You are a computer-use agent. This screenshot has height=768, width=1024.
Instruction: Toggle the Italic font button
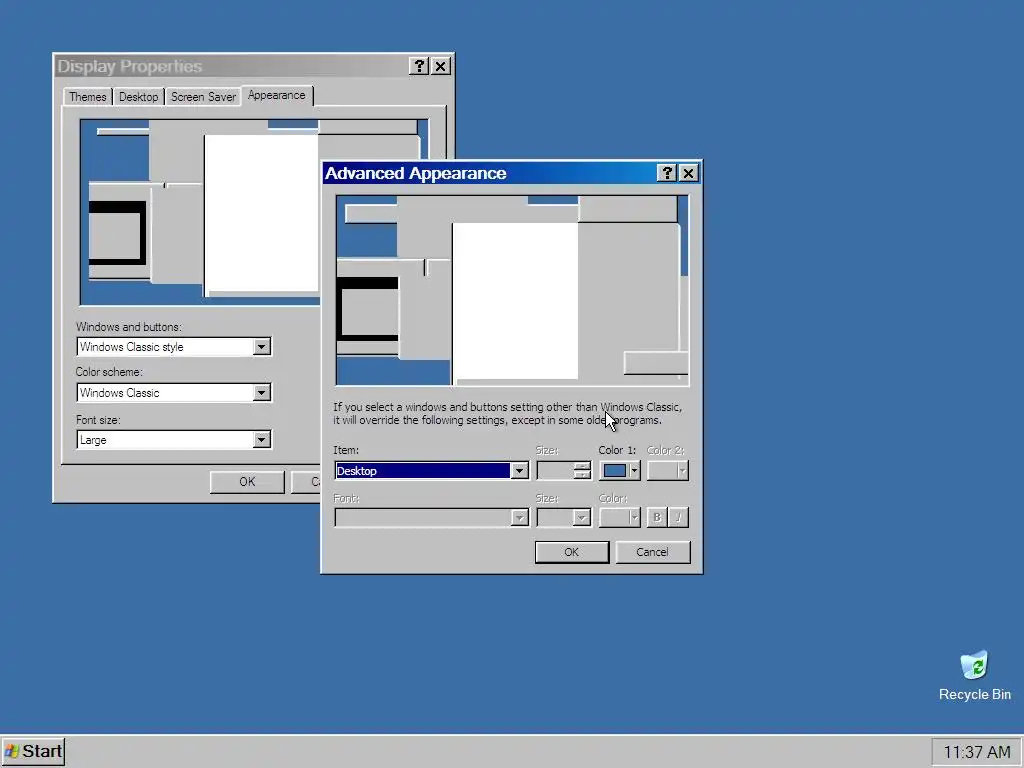tap(679, 517)
